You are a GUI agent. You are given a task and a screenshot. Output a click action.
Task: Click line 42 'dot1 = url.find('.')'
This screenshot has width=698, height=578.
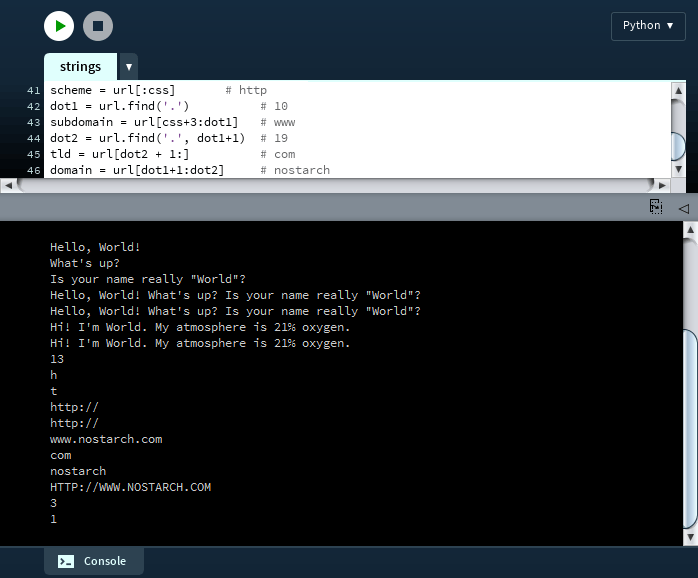[119, 106]
